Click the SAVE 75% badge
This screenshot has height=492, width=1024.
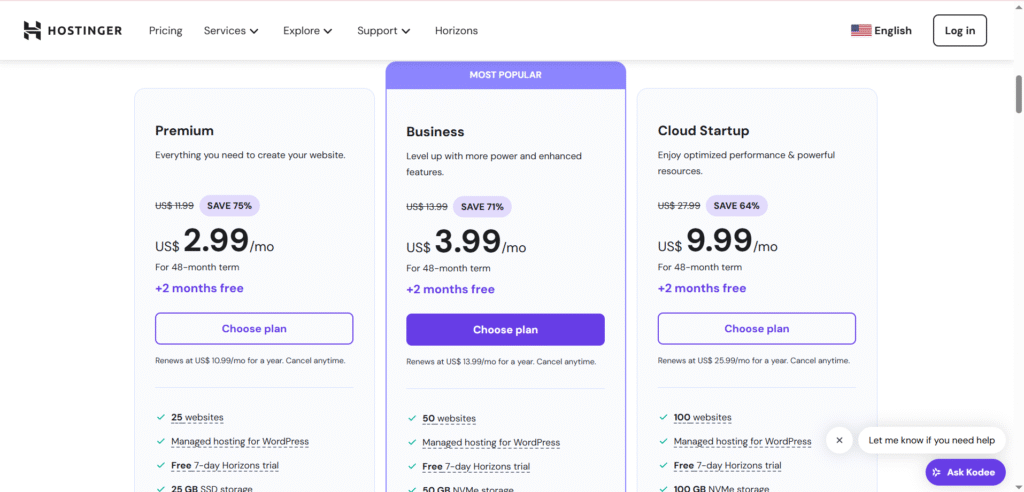click(229, 205)
